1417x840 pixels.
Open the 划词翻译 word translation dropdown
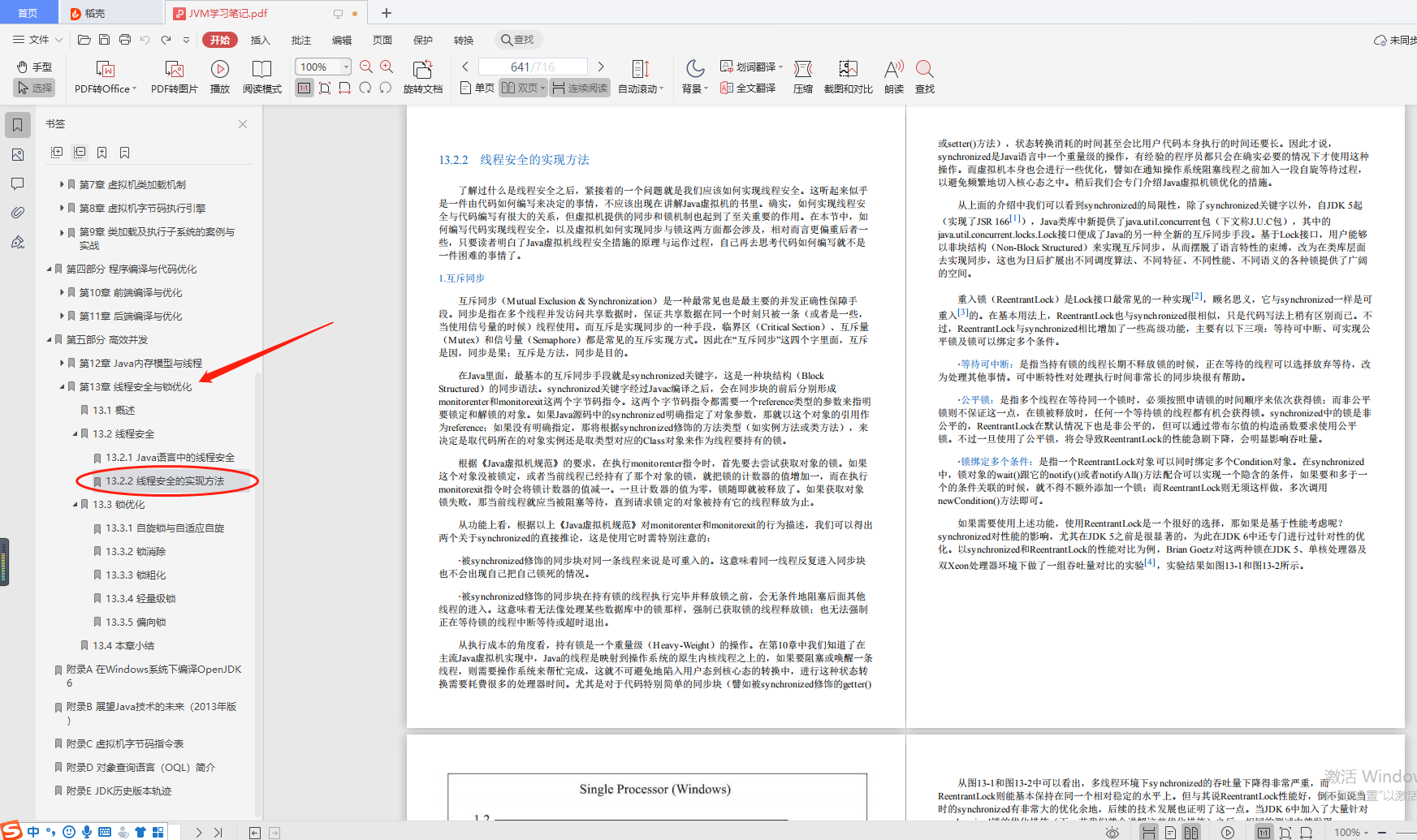click(x=751, y=67)
